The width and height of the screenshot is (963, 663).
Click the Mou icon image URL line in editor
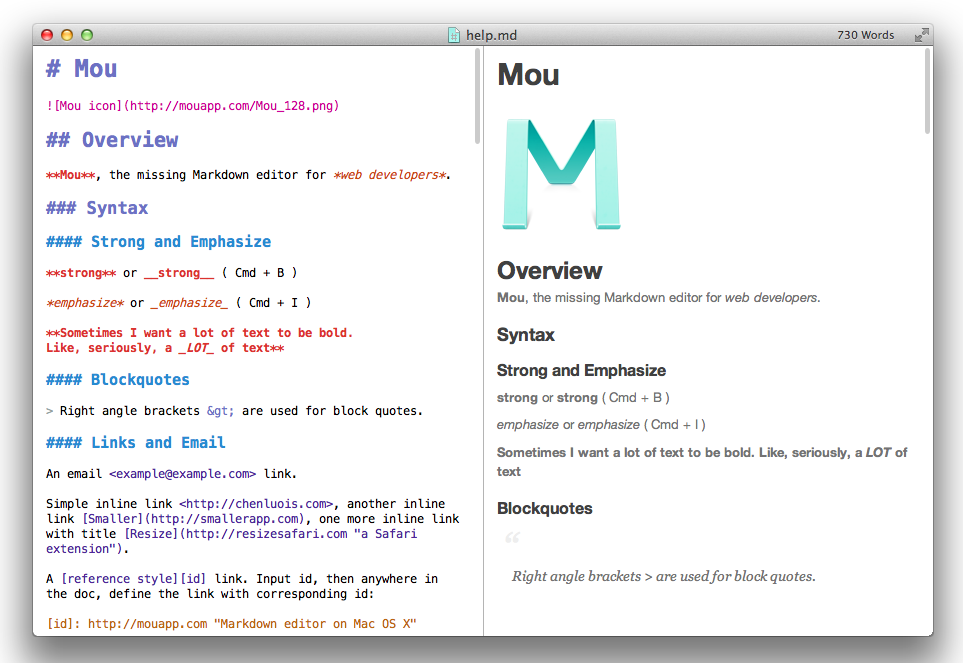(192, 106)
